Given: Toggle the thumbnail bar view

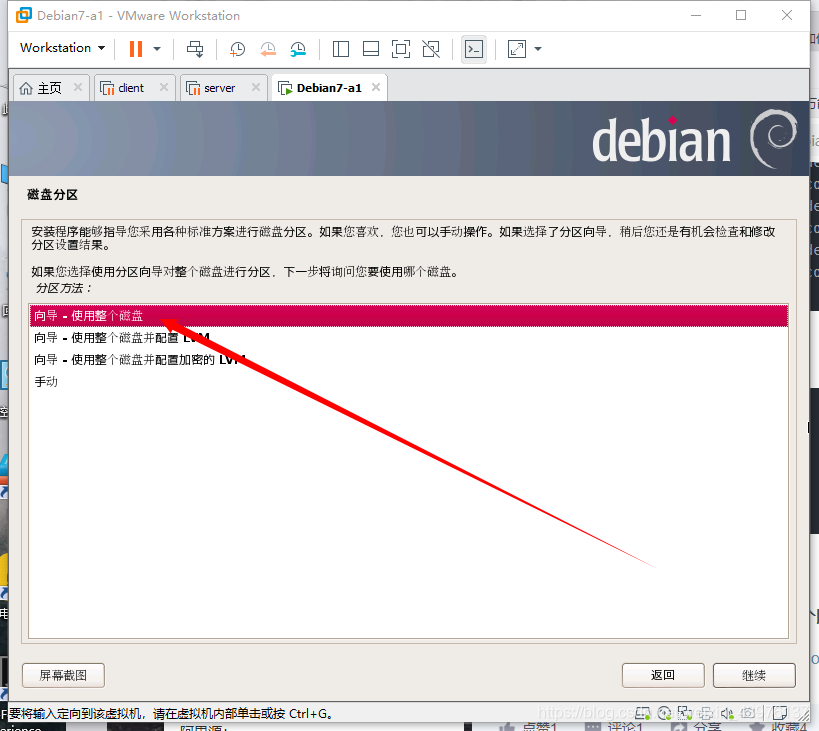Looking at the screenshot, I should [371, 49].
